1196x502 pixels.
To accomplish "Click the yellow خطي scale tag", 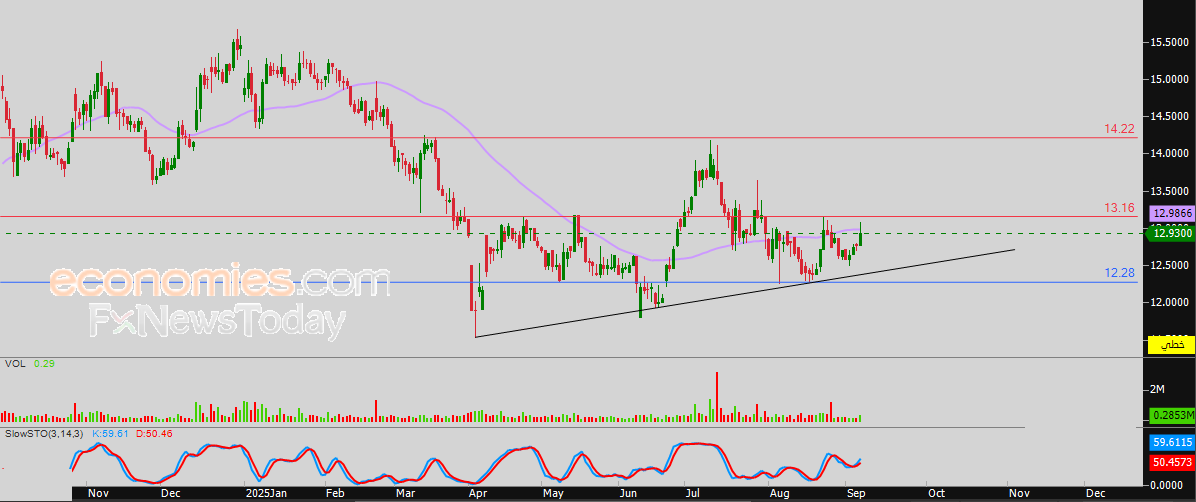I will coord(1172,346).
